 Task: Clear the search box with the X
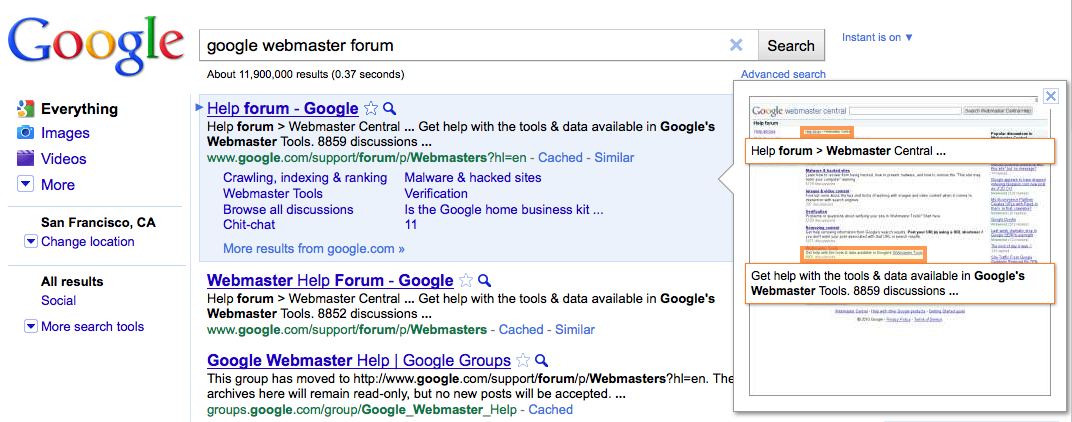pyautogui.click(x=737, y=45)
